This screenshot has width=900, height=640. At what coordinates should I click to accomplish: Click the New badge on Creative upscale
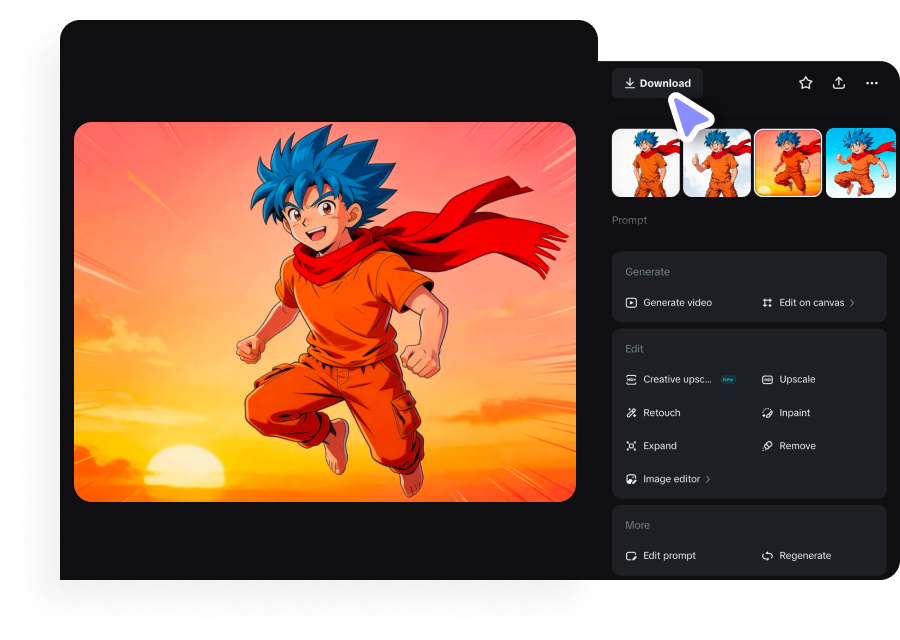point(728,379)
